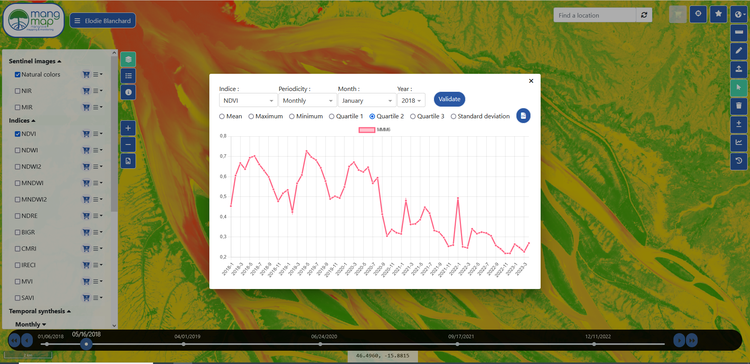
Task: Refresh the location search
Action: click(644, 15)
